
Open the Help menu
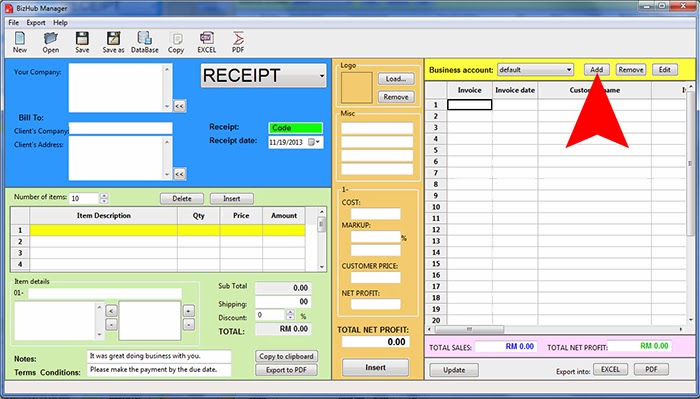click(60, 22)
